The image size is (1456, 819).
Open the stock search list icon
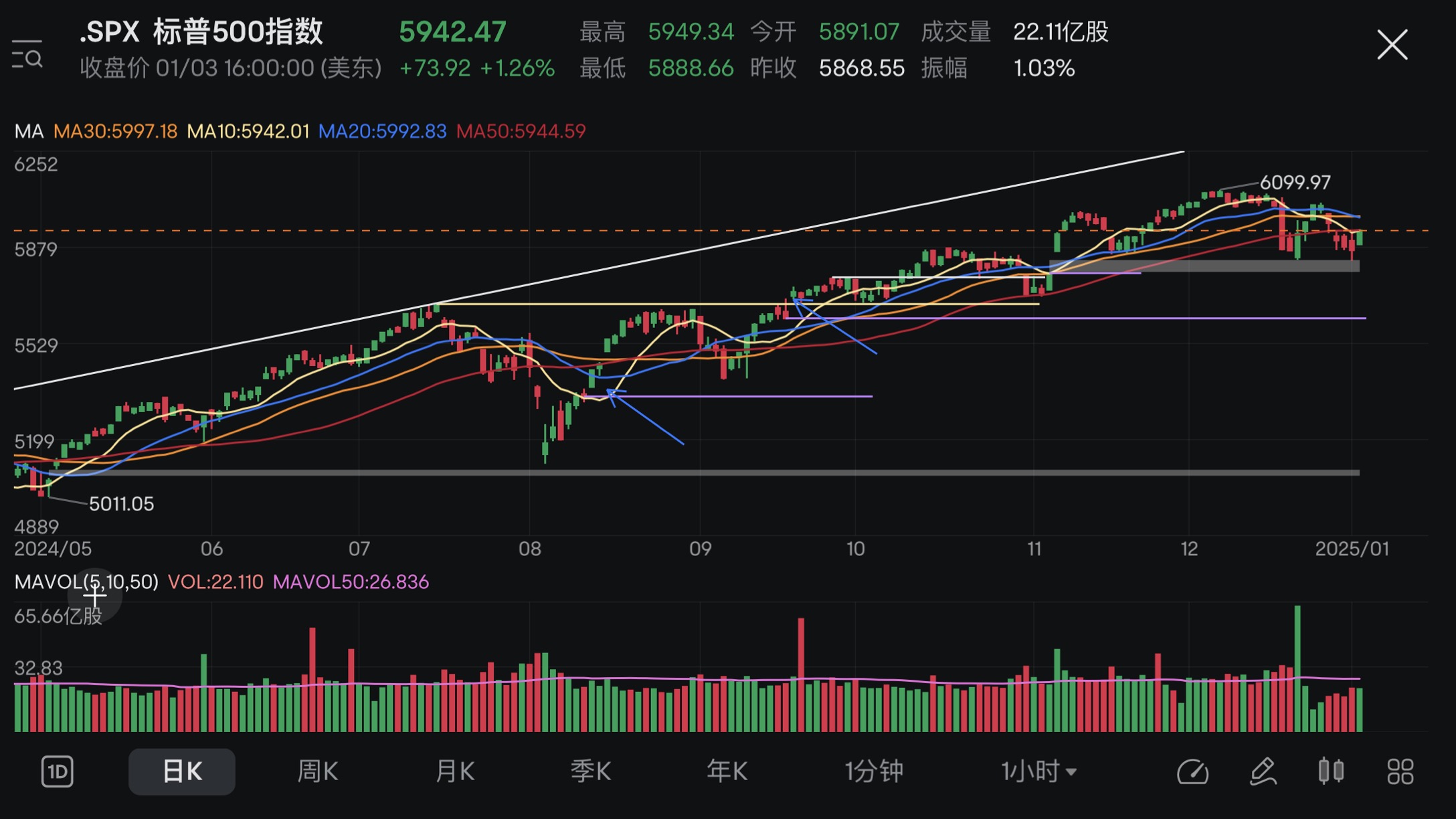tap(27, 55)
